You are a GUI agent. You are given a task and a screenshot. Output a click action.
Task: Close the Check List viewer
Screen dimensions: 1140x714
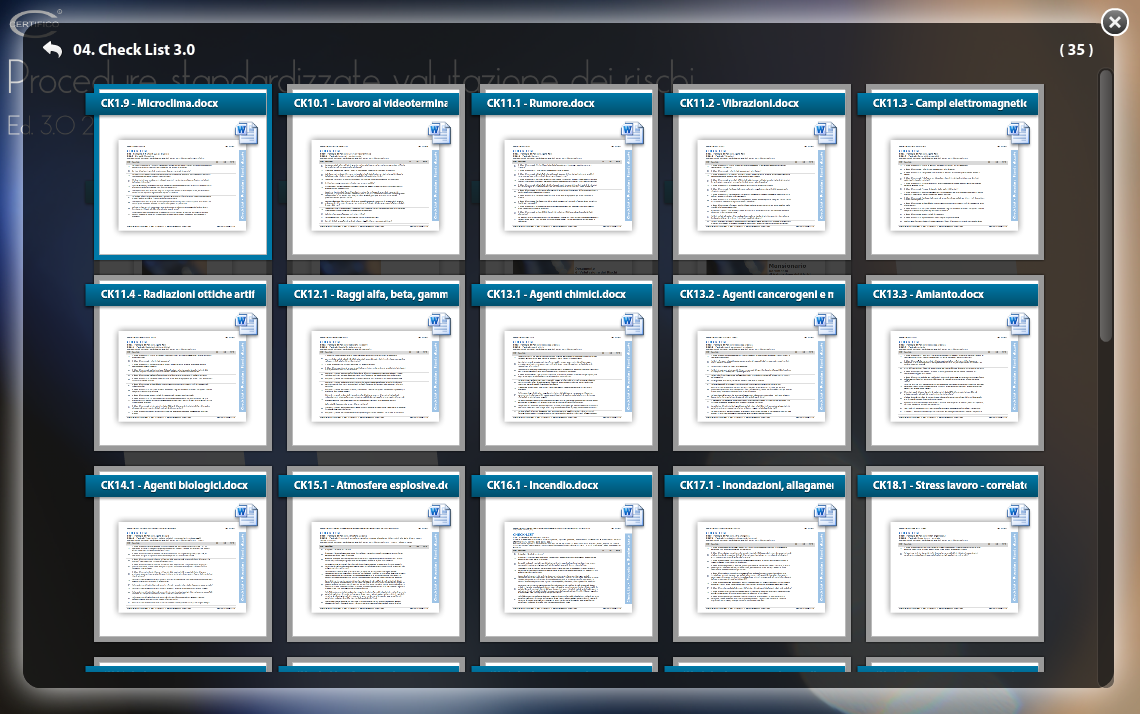pyautogui.click(x=1114, y=23)
